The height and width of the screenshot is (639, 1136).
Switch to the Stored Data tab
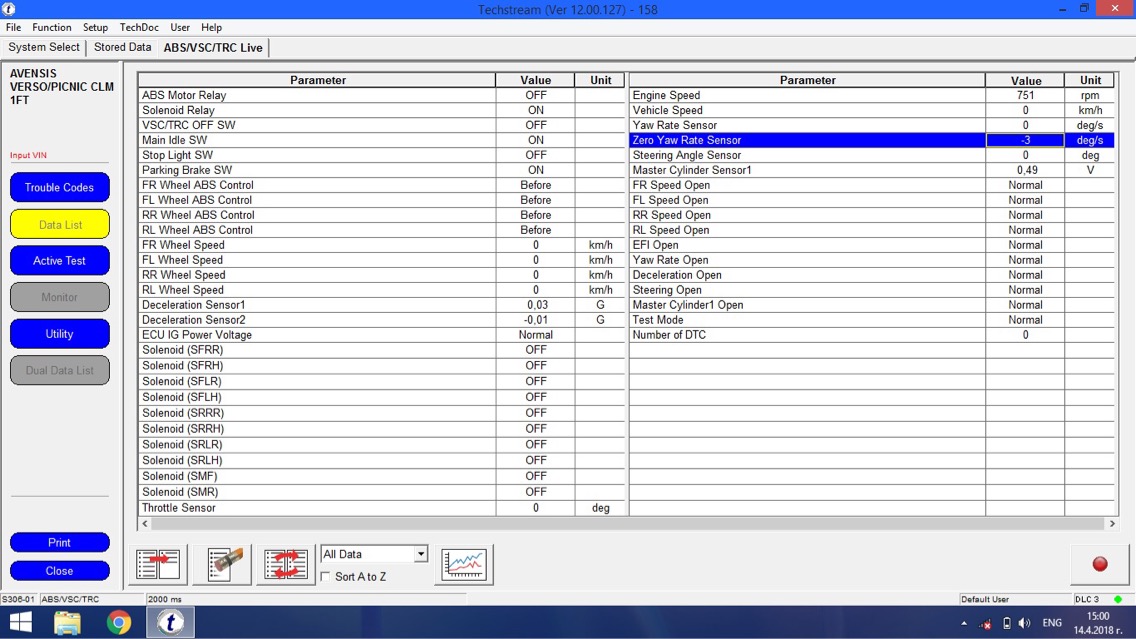tap(122, 47)
